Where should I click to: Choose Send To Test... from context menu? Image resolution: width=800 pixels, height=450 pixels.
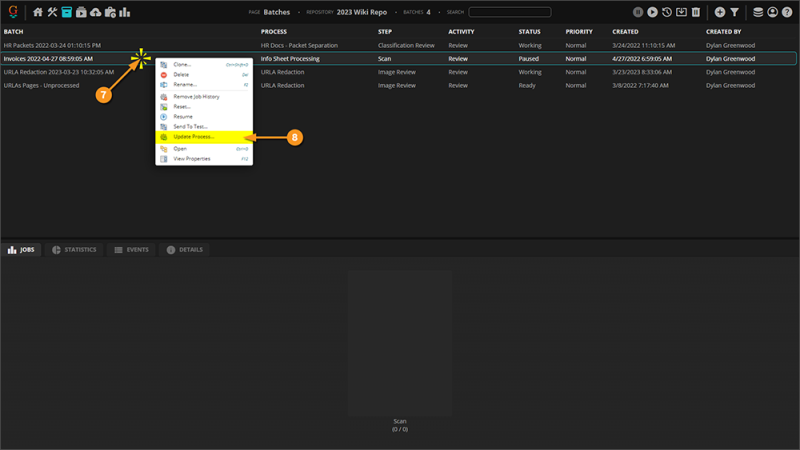click(204, 127)
